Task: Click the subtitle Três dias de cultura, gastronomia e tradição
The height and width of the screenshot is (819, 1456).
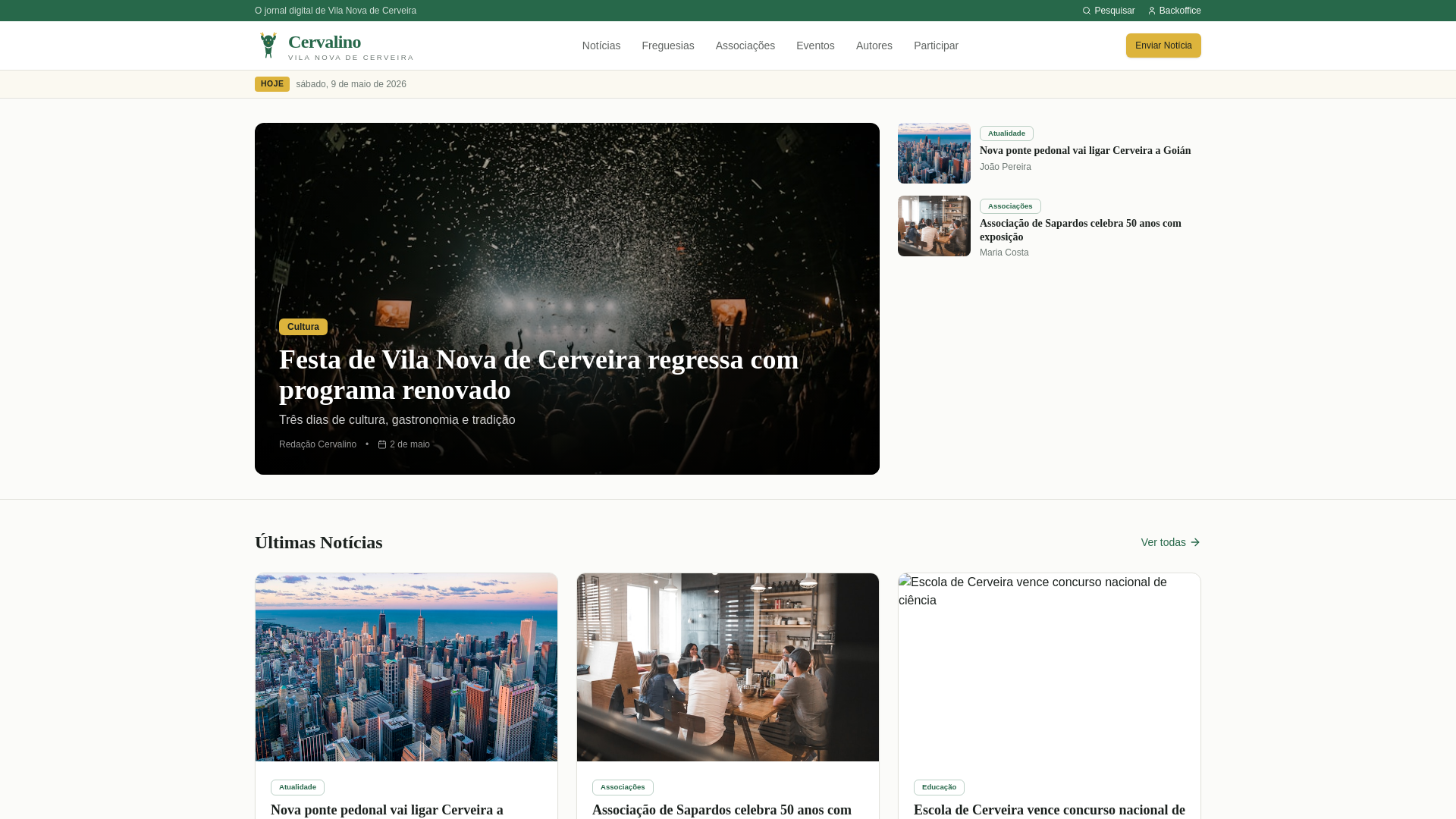Action: pyautogui.click(x=397, y=420)
